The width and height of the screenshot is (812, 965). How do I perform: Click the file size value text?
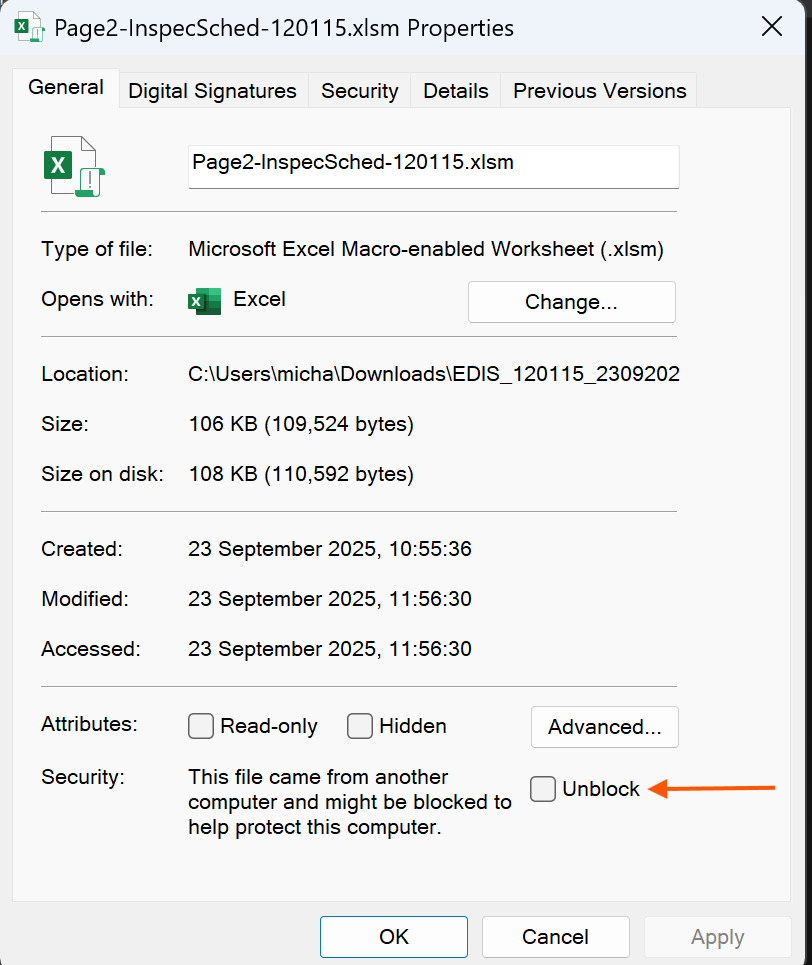tap(300, 423)
